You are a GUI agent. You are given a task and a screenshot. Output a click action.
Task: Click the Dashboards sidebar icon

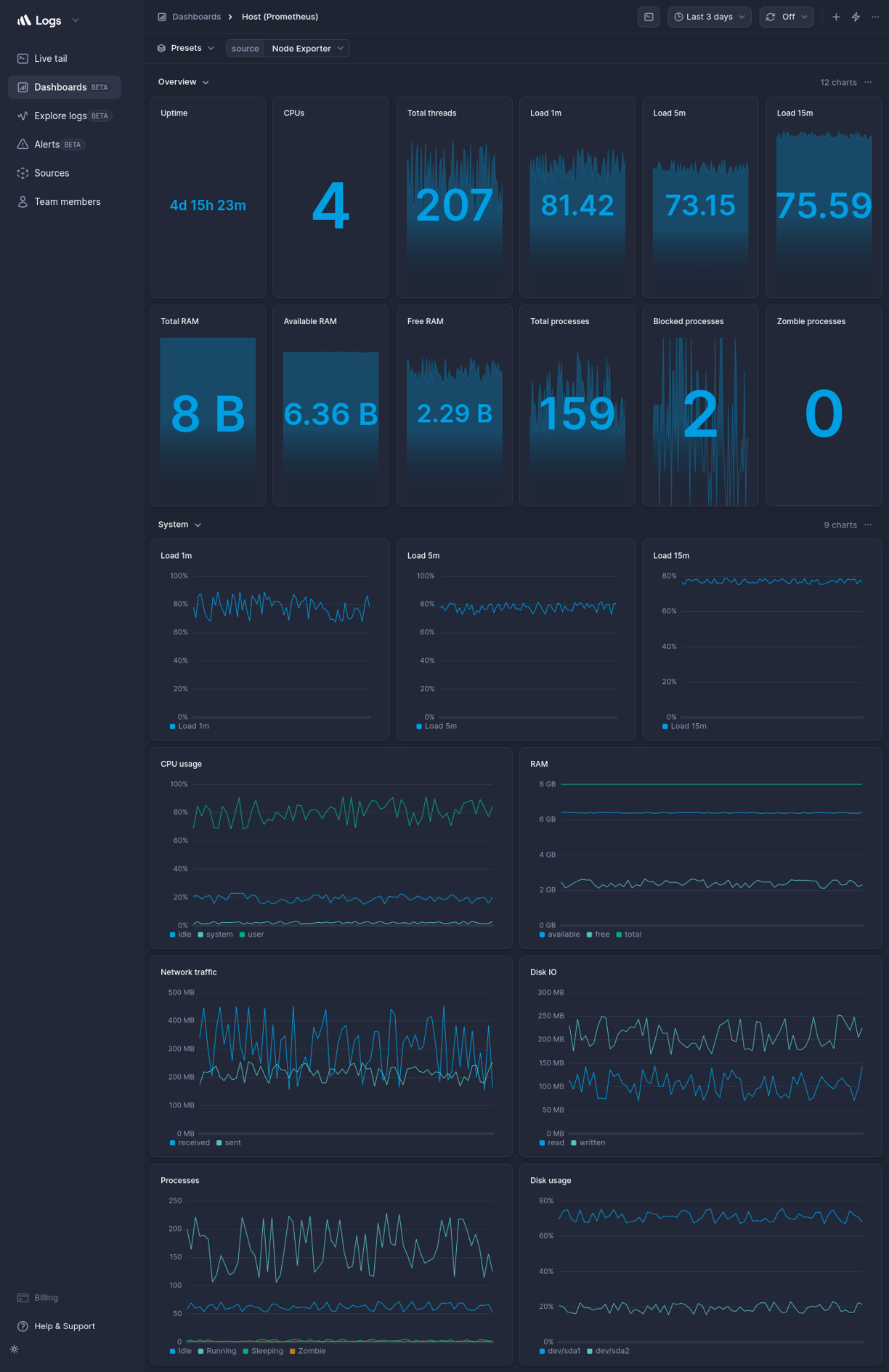point(23,87)
